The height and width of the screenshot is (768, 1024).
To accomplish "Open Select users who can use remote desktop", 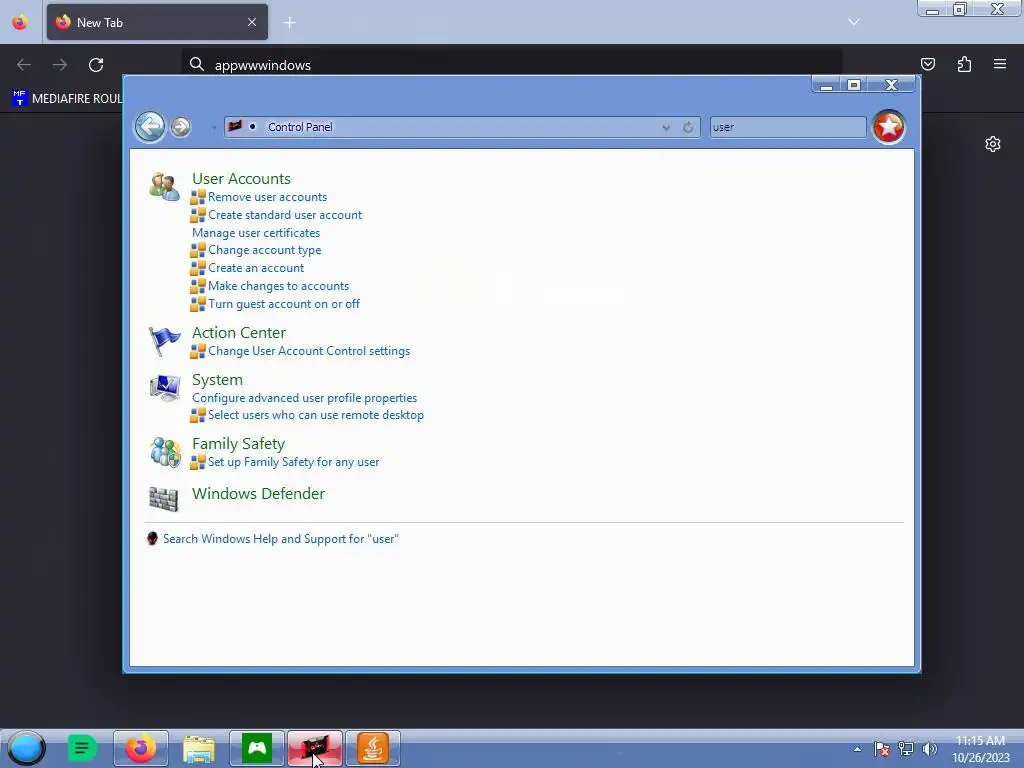I will click(x=315, y=415).
